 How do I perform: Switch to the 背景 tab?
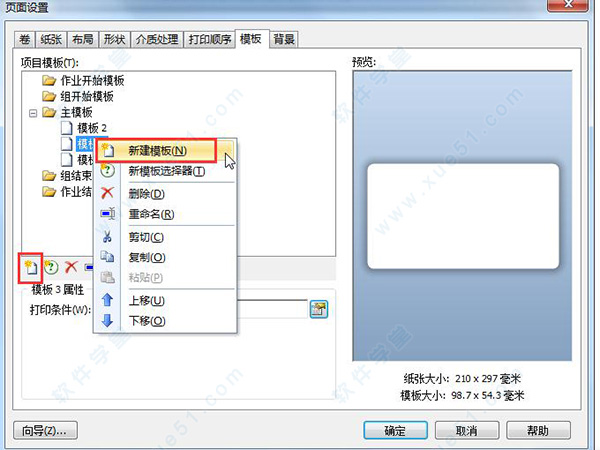pos(284,39)
